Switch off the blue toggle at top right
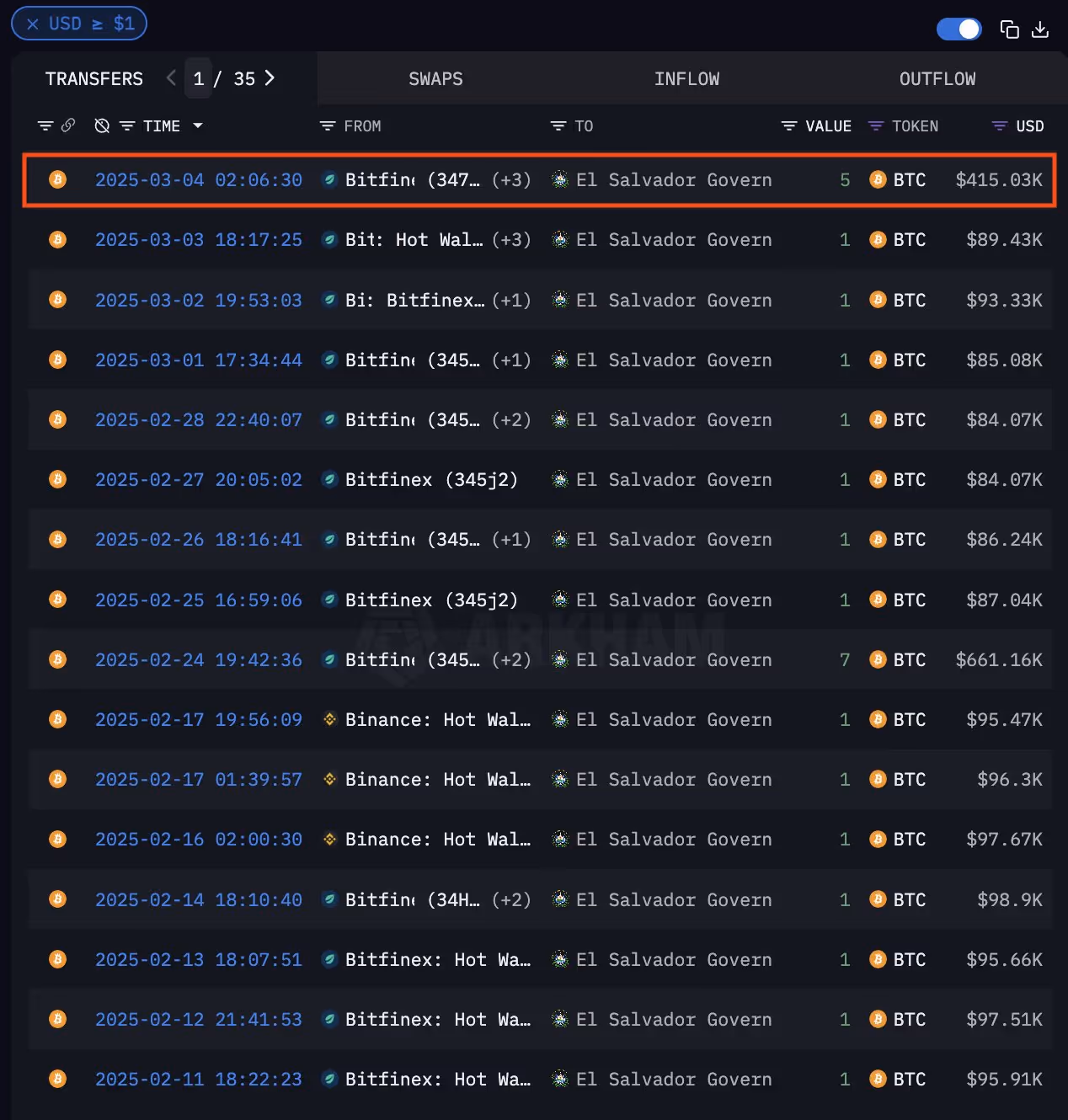The width and height of the screenshot is (1068, 1120). pyautogui.click(x=959, y=28)
